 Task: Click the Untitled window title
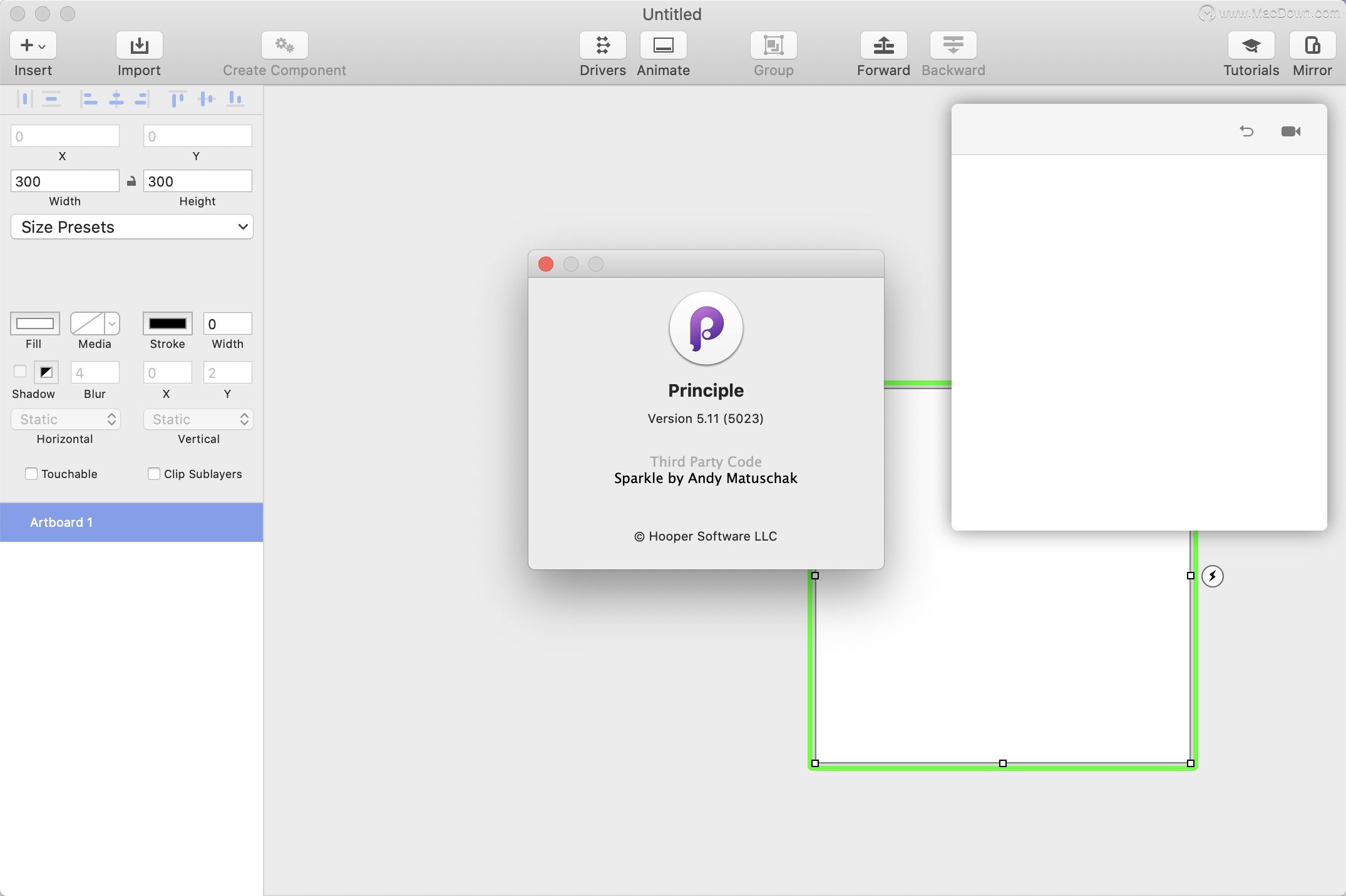672,14
